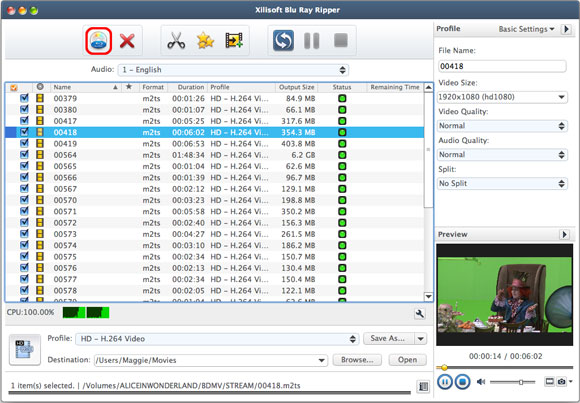The width and height of the screenshot is (580, 403).
Task: Click the 6.2 GB output size cell
Action: [x=303, y=155]
